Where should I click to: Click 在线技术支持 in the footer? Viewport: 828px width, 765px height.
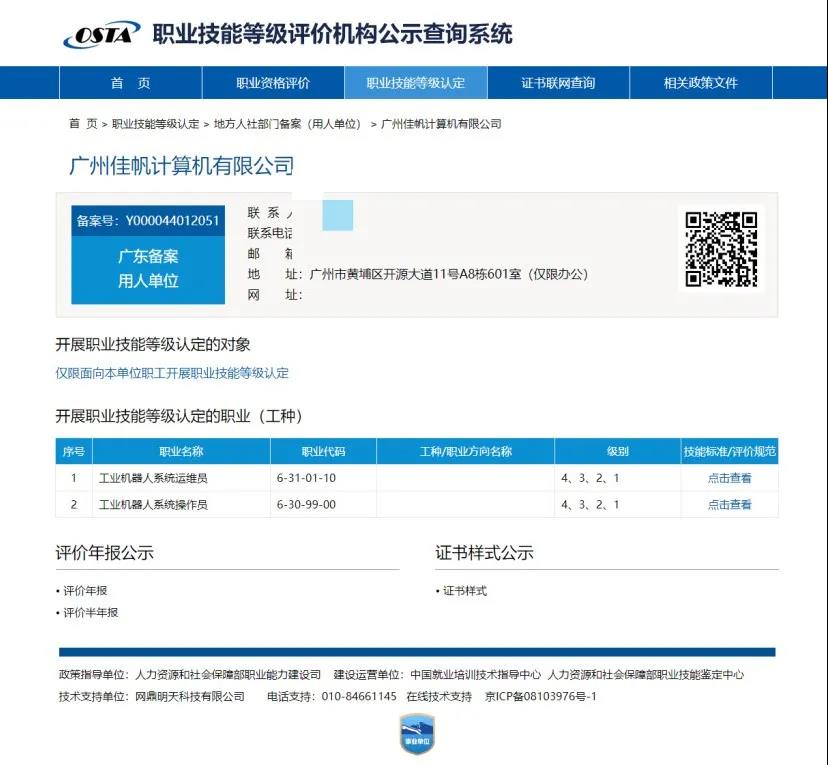coord(438,696)
